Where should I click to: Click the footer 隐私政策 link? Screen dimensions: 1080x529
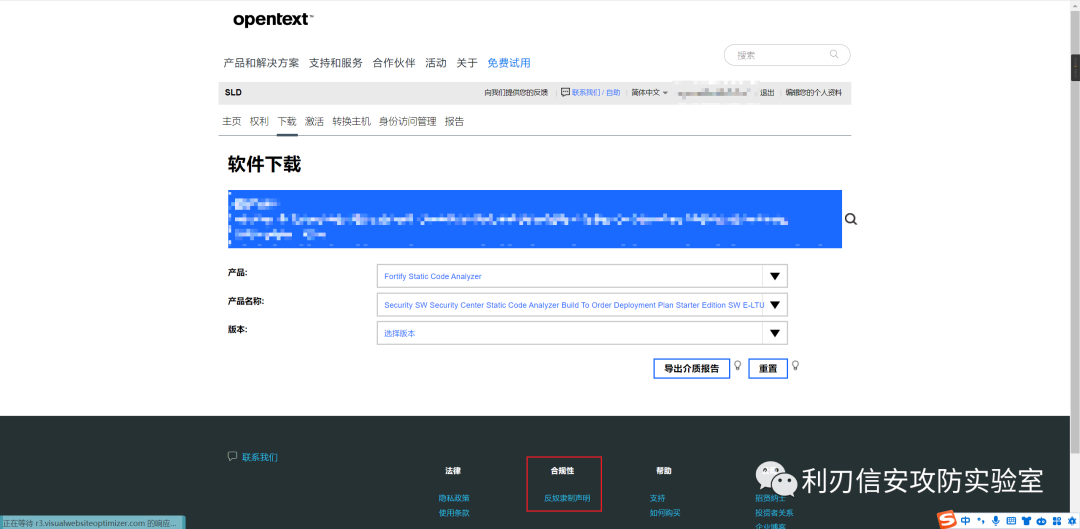tap(454, 497)
